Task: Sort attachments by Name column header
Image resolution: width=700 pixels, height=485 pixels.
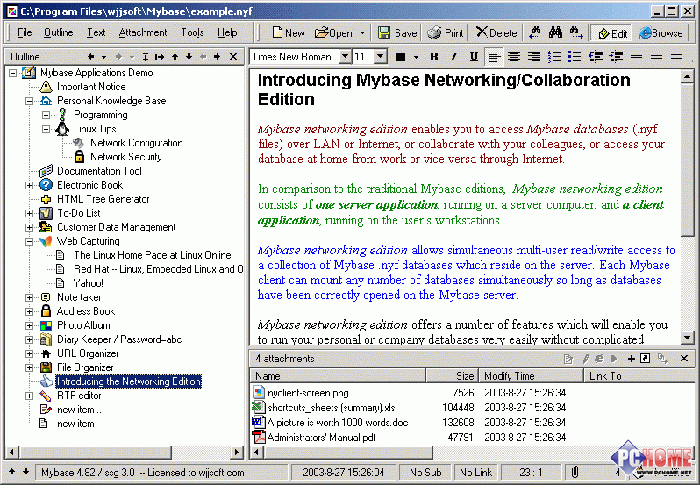Action: (x=338, y=376)
